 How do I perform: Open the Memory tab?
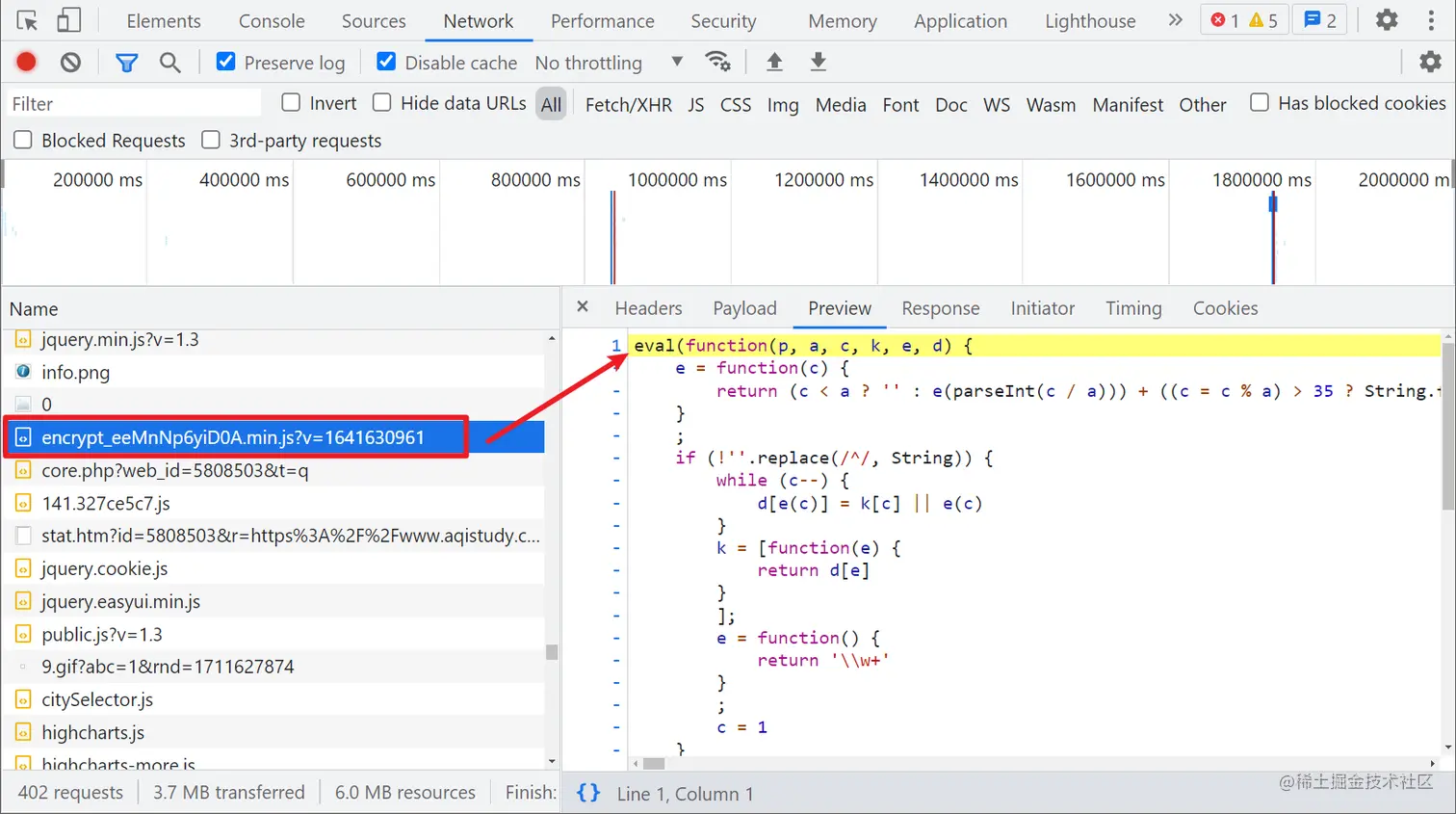point(843,21)
